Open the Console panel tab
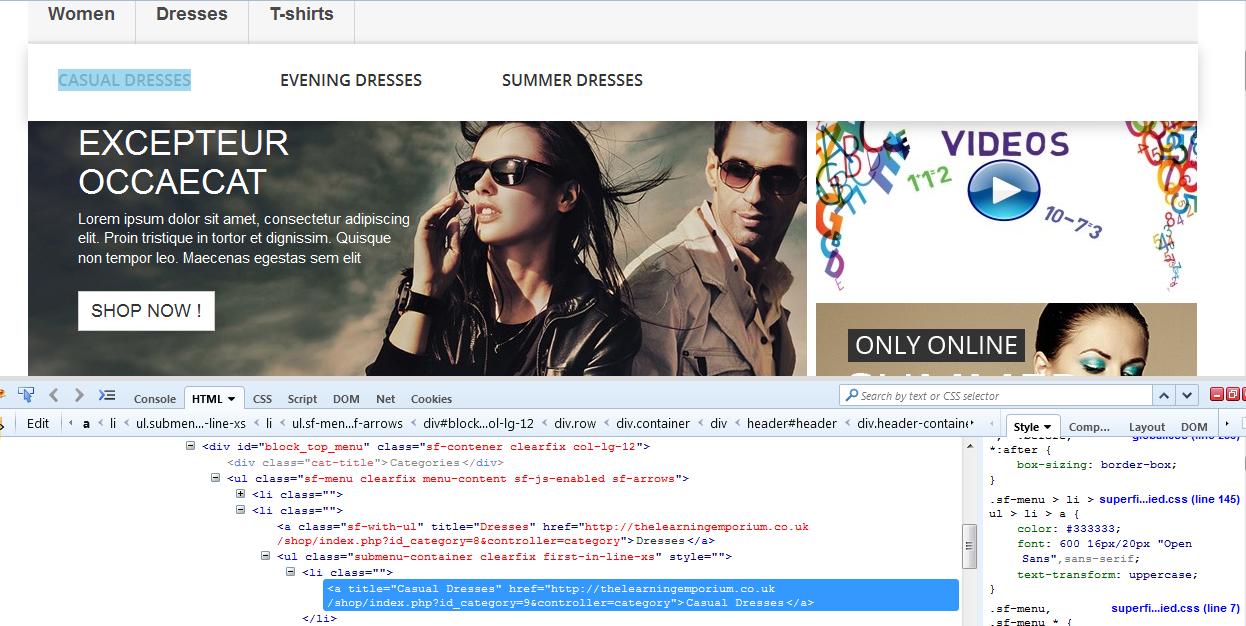Screen dimensions: 1246x626 [x=155, y=399]
